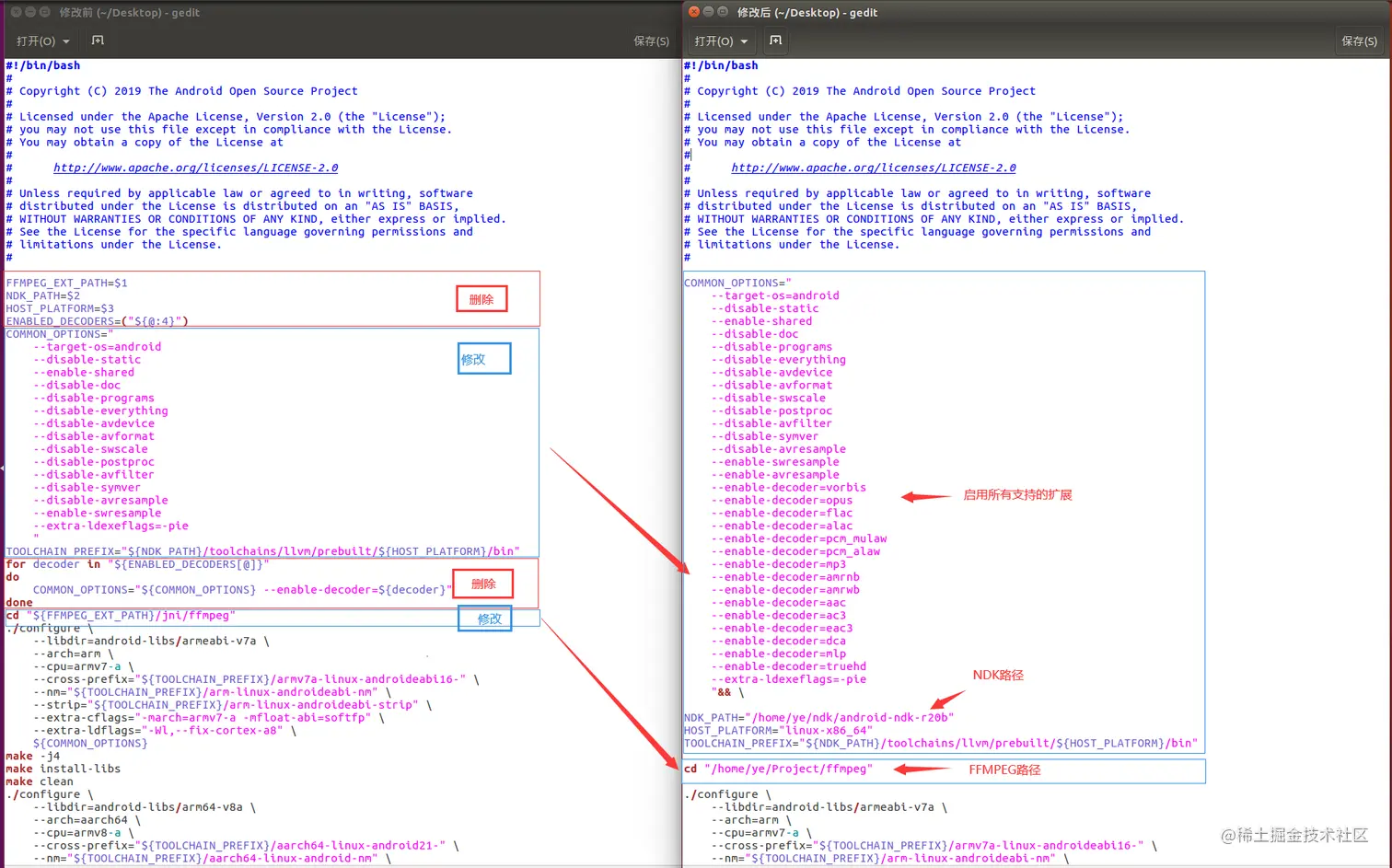Click line --enable-avresample

[x=775, y=475]
